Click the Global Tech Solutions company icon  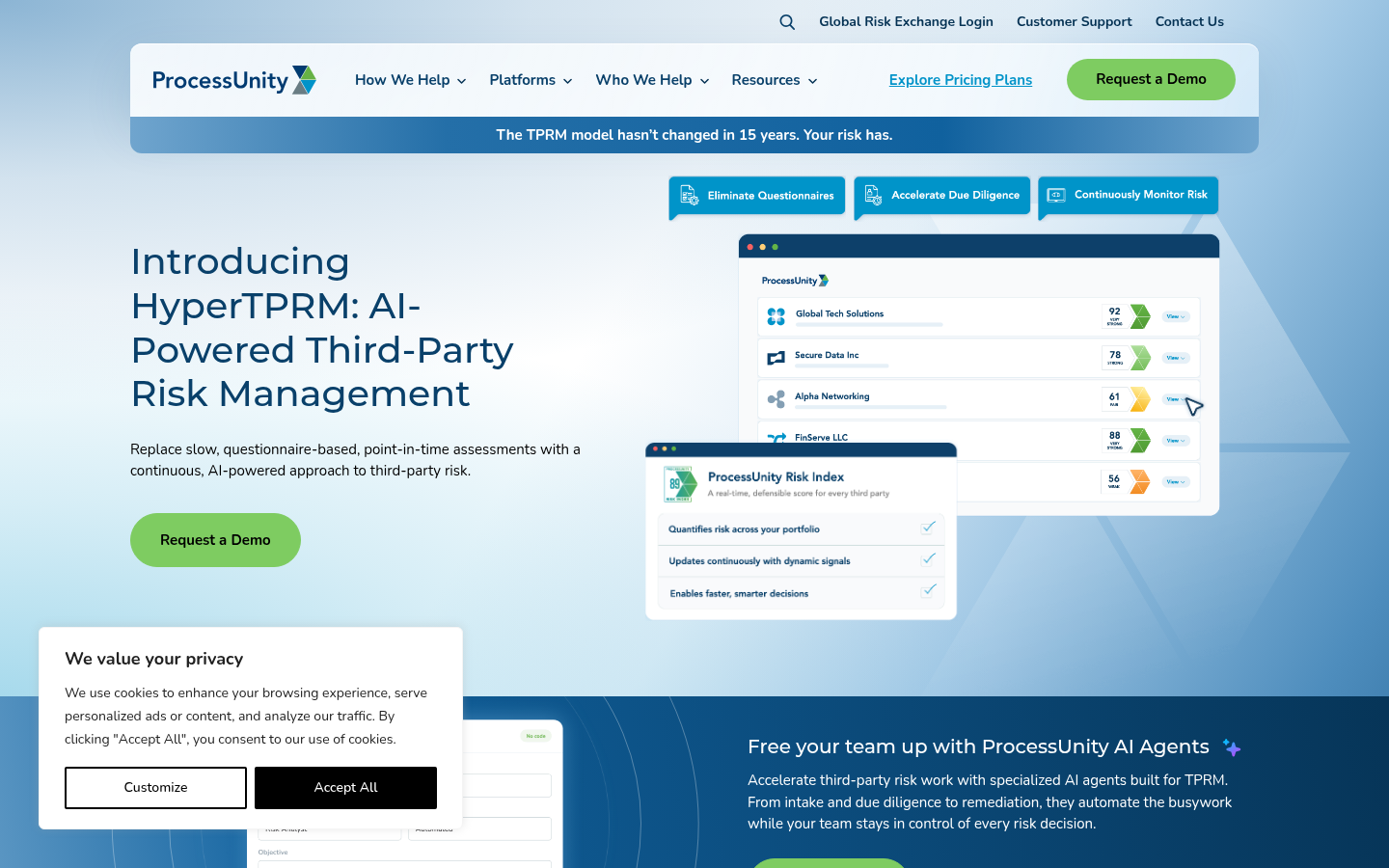pyautogui.click(x=776, y=316)
